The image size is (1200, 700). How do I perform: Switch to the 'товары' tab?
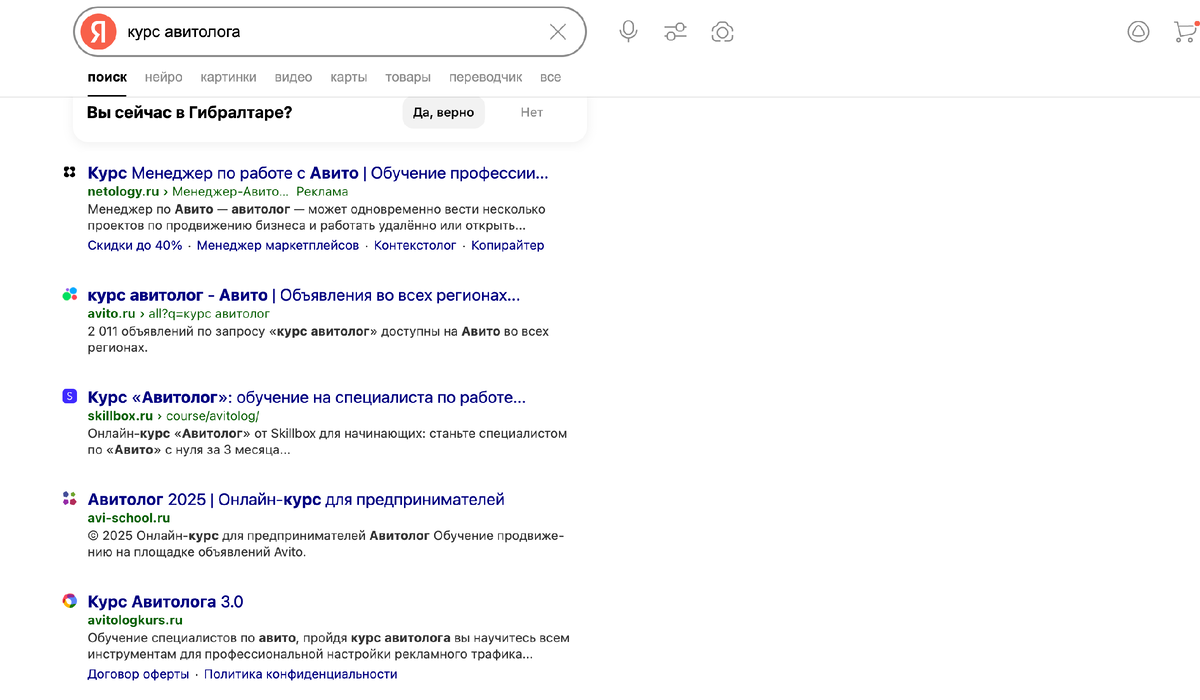pos(408,77)
